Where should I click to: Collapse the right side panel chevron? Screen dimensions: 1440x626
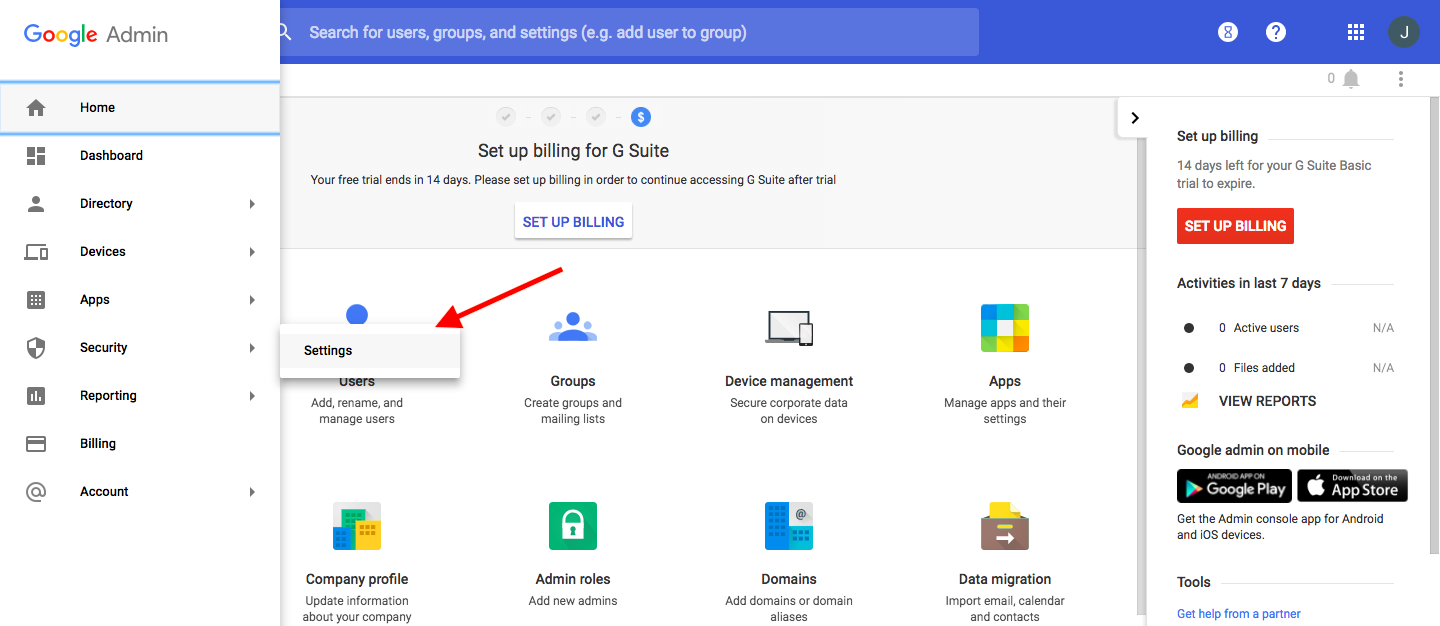point(1134,118)
